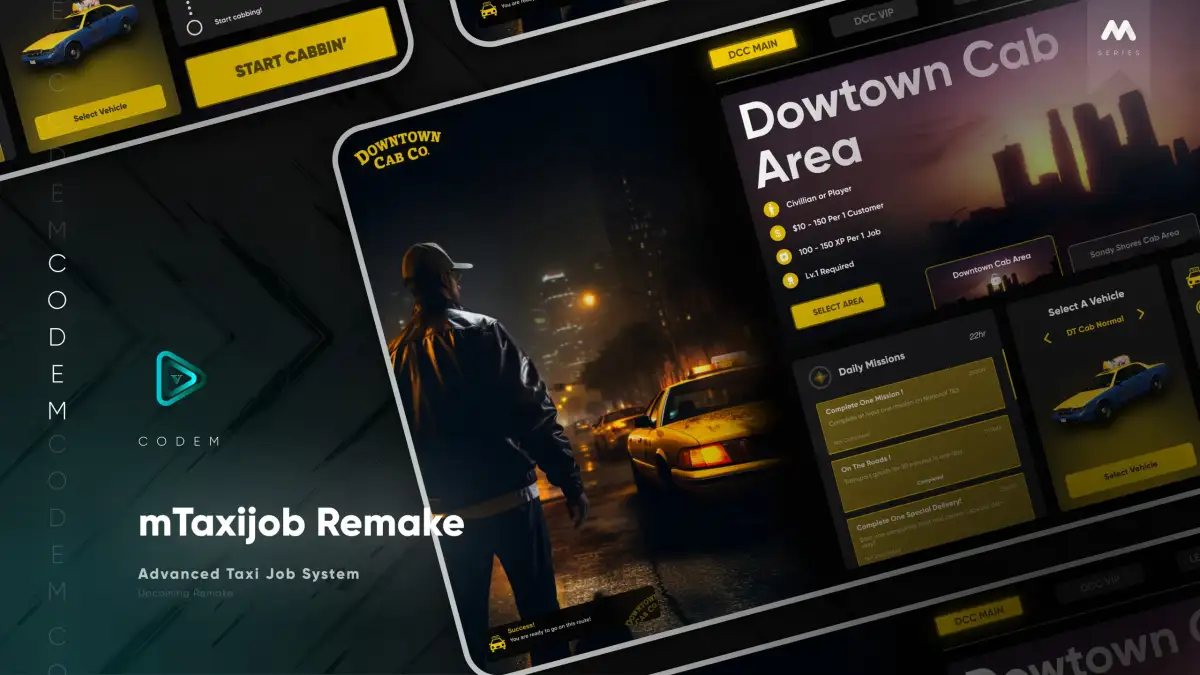The width and height of the screenshot is (1200, 675).
Task: Click the Codem play-shaped logo
Action: (x=180, y=378)
